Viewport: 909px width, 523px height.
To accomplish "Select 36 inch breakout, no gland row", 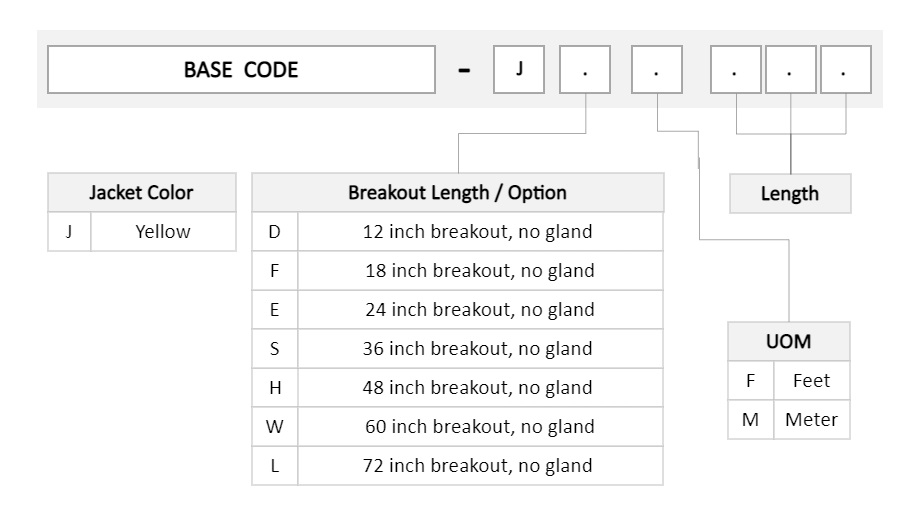I will pyautogui.click(x=457, y=348).
